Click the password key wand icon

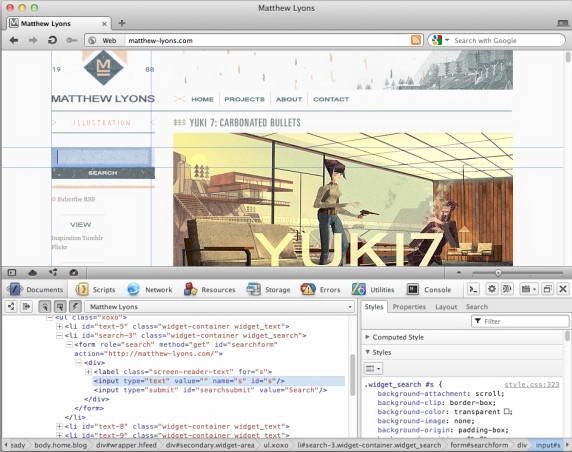pos(72,40)
